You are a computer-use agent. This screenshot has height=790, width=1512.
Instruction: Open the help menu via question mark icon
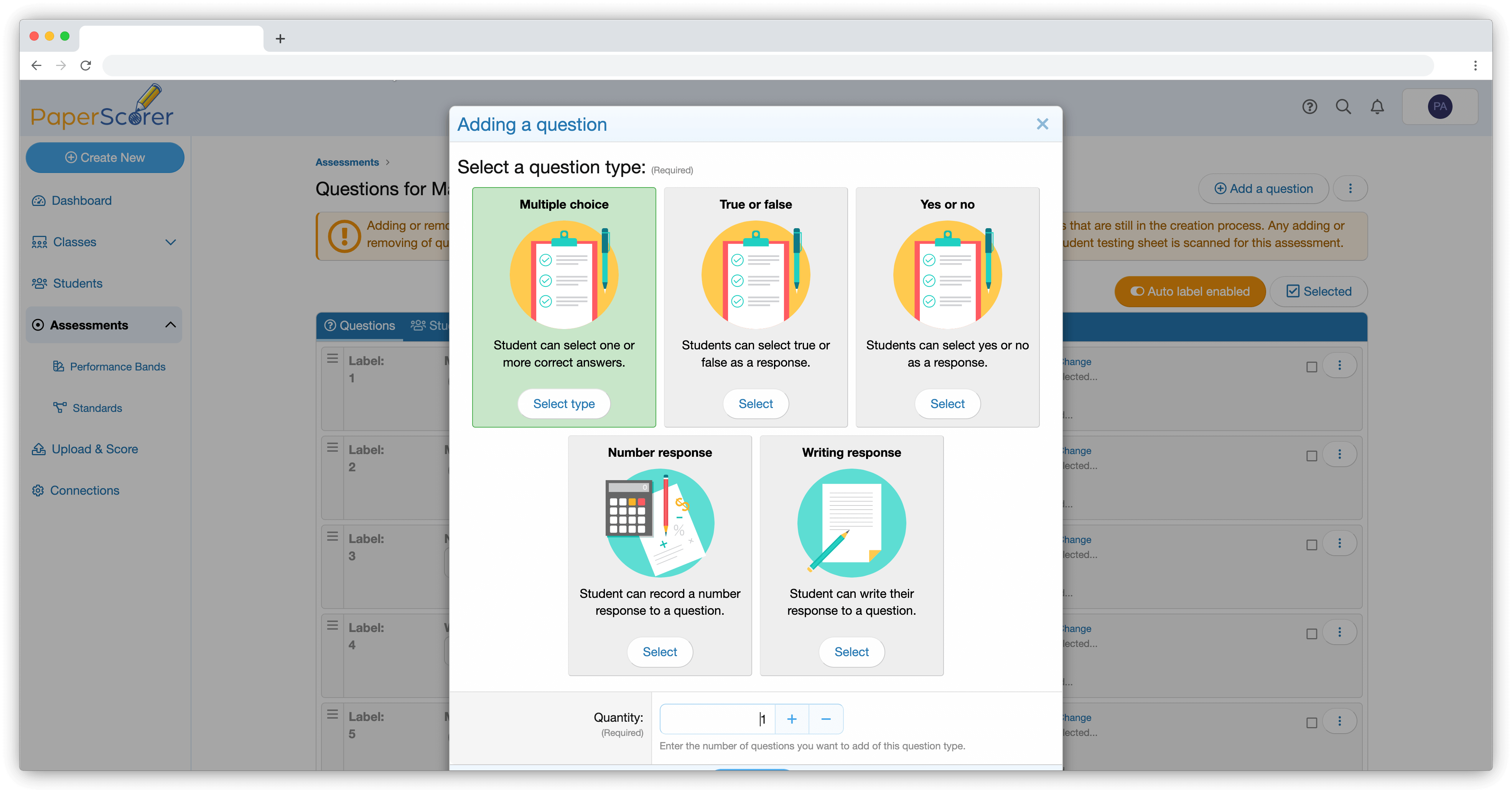pyautogui.click(x=1309, y=107)
